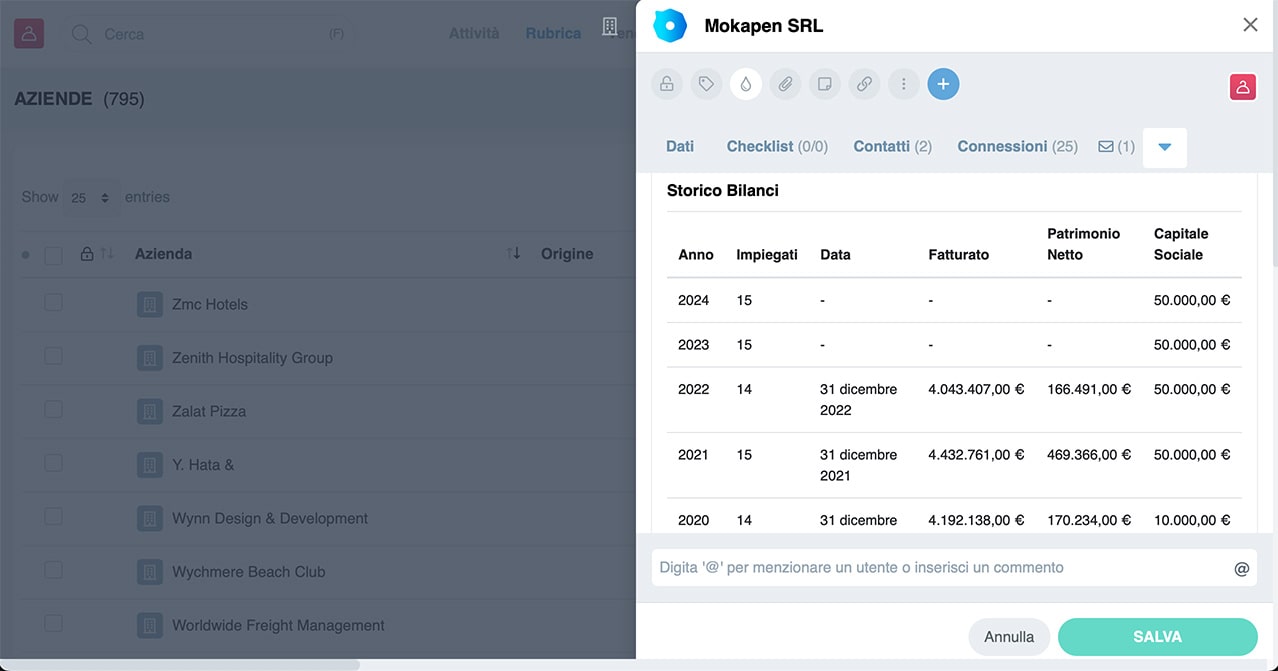Click the sticky note icon
This screenshot has height=671, width=1278.
pos(825,85)
